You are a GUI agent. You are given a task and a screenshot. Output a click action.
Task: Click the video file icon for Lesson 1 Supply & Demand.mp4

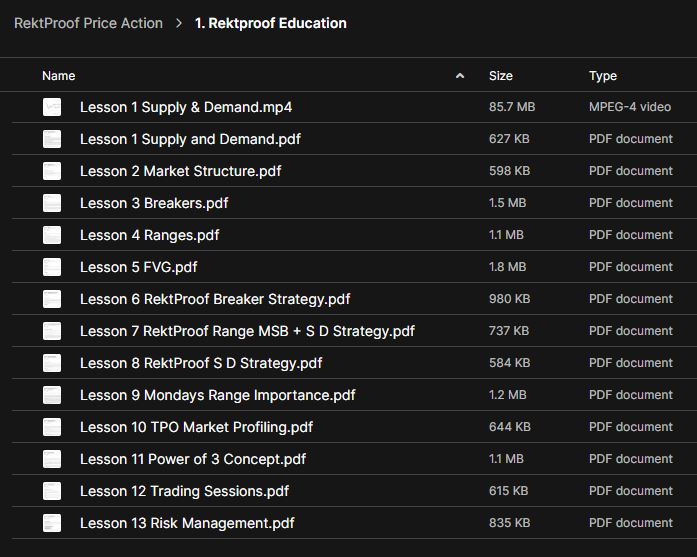[52, 107]
